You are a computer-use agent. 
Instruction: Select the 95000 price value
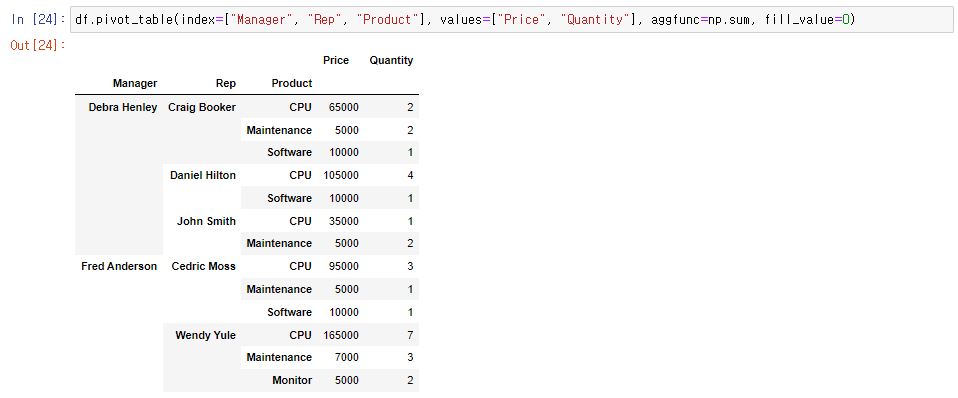coord(343,266)
